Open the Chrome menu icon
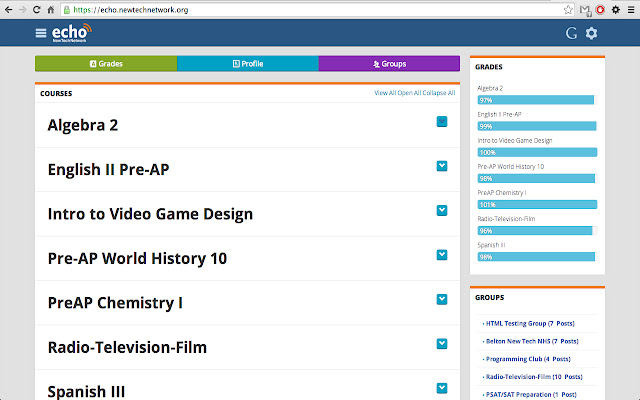The width and height of the screenshot is (640, 400). (631, 10)
